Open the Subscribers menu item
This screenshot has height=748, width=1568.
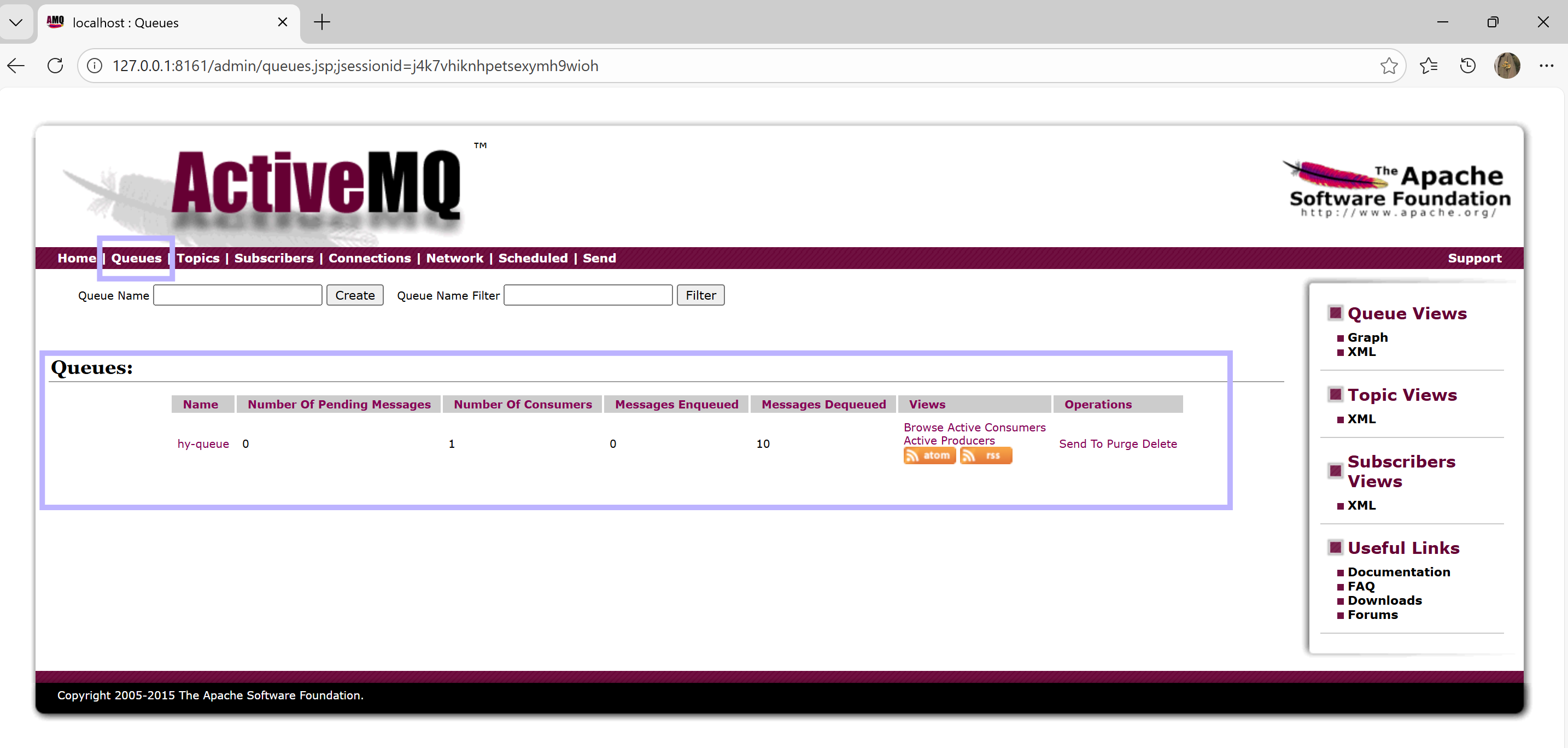click(x=274, y=258)
